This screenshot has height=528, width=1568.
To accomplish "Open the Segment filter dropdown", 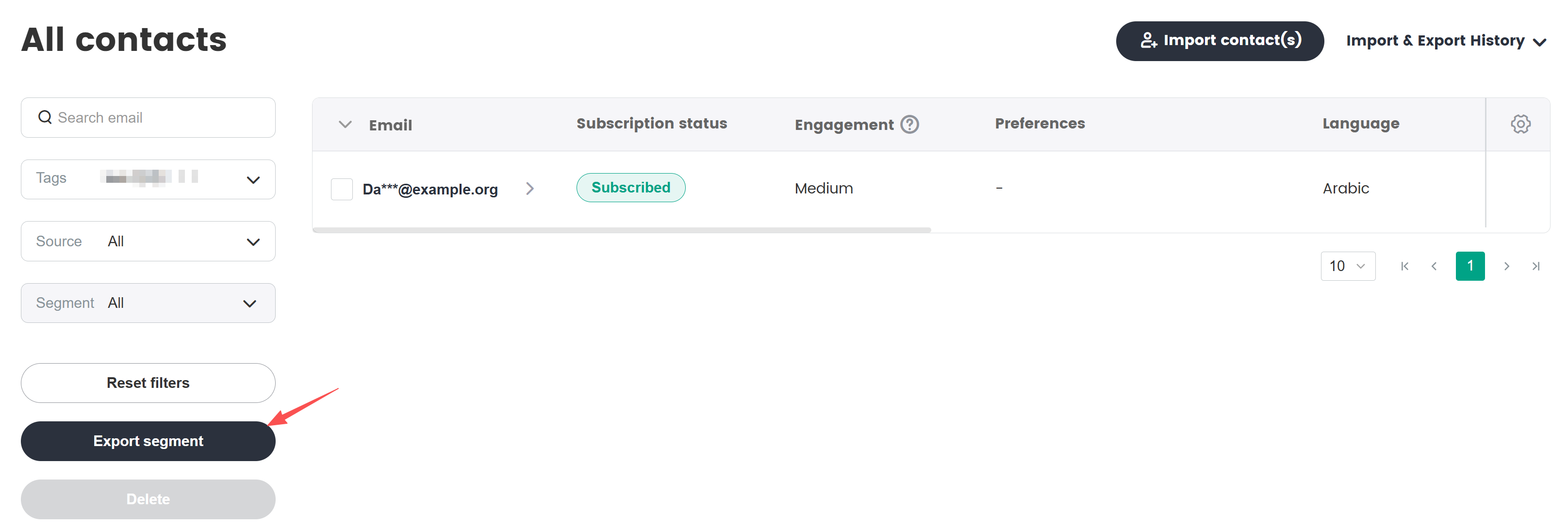I will tap(249, 303).
